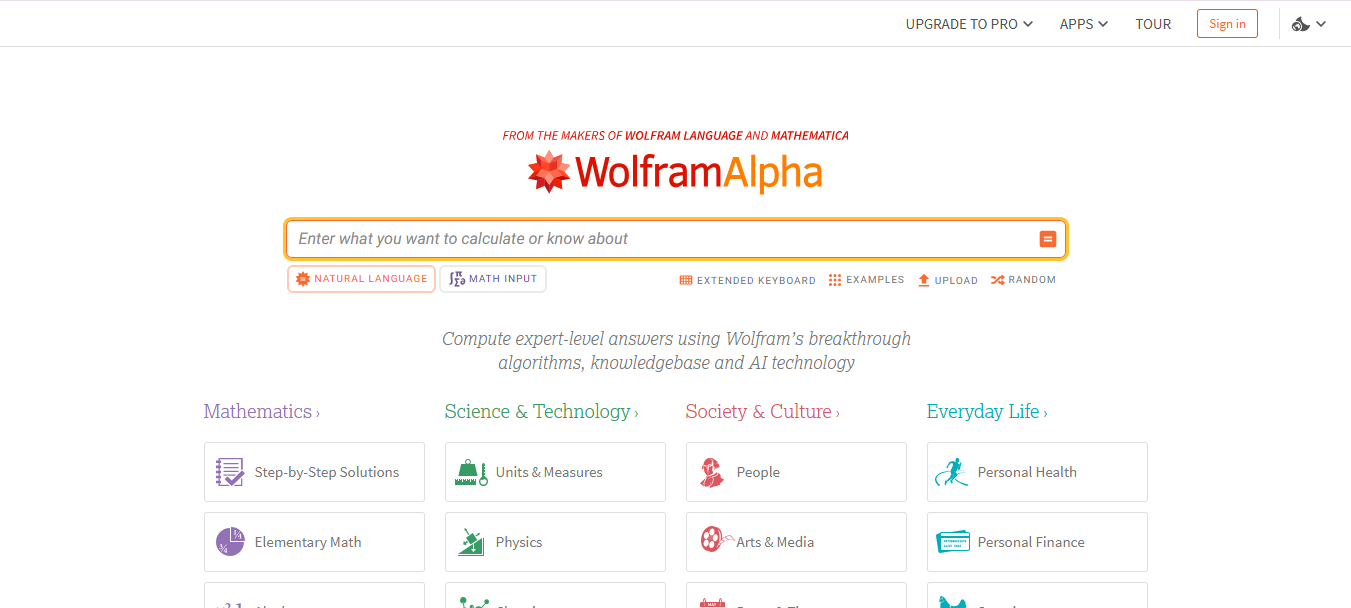Expand the Everyday Life category arrow
Image resolution: width=1351 pixels, height=608 pixels.
[1045, 413]
